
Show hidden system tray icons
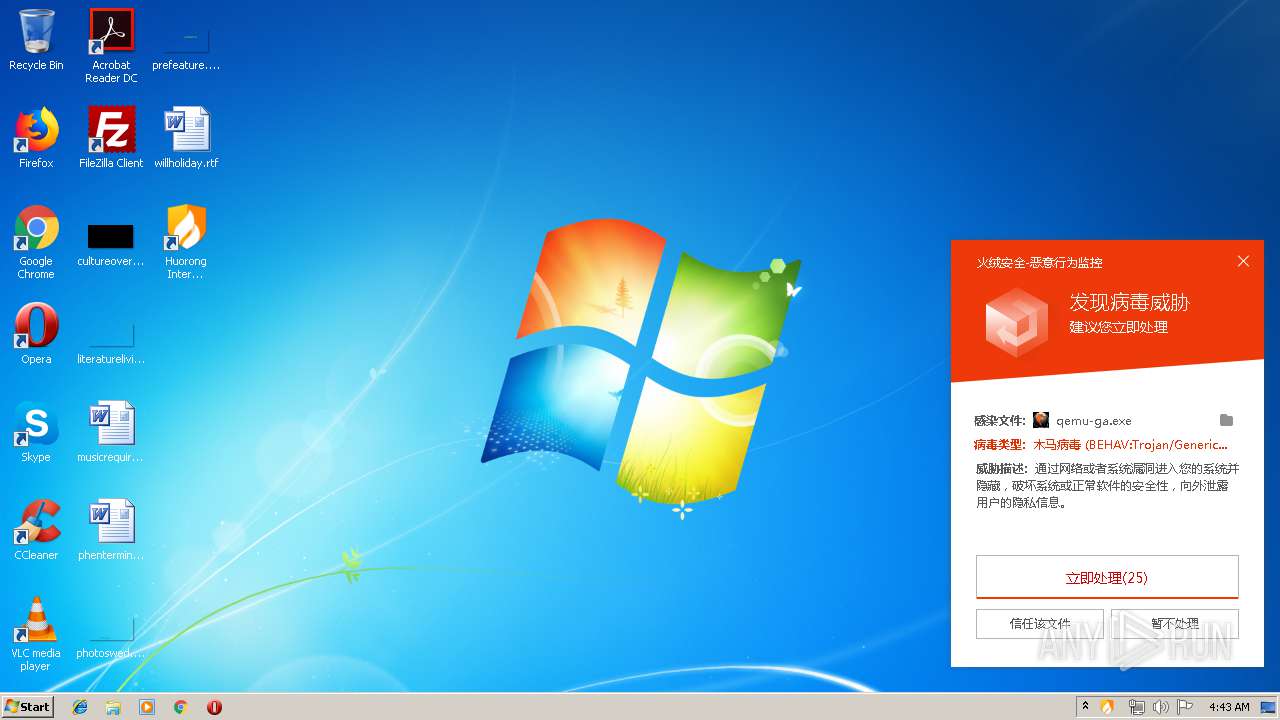1086,707
